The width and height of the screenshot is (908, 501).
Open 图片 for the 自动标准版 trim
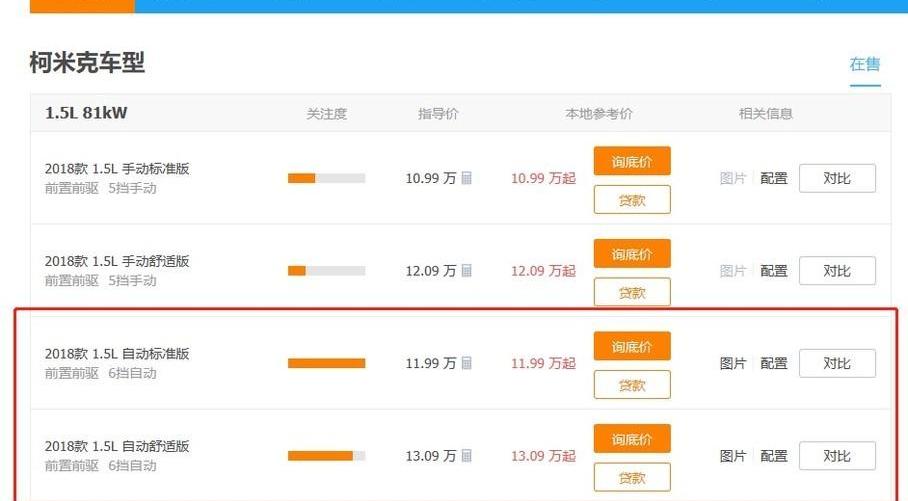tap(733, 364)
